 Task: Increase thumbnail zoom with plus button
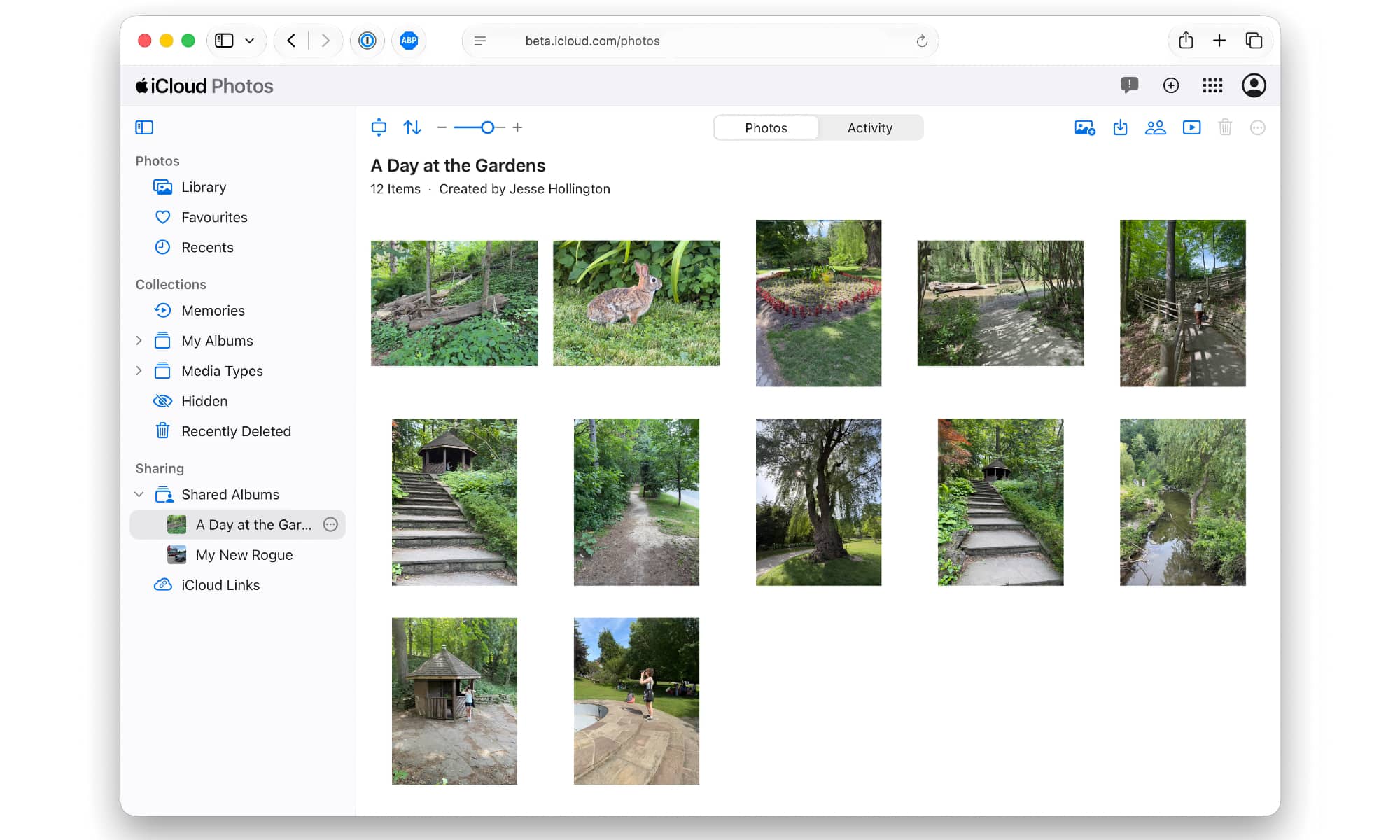pos(517,127)
